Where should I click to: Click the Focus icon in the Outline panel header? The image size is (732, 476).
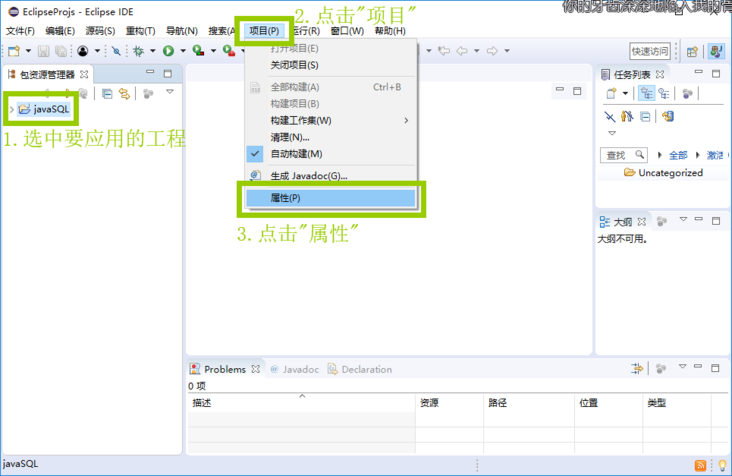tap(662, 221)
